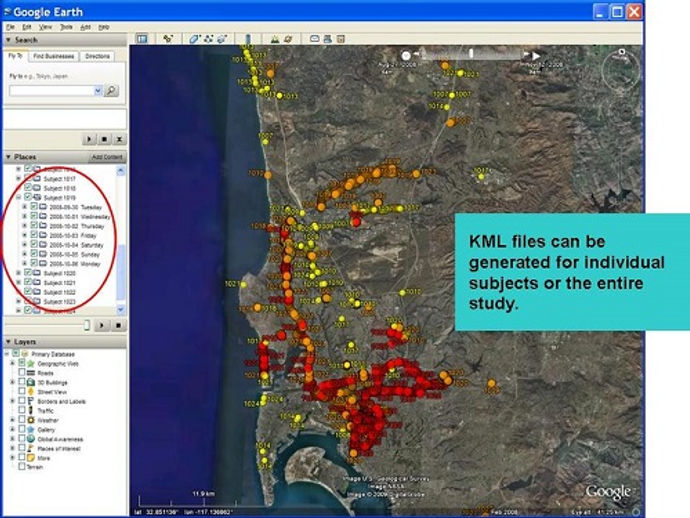Viewport: 690px width, 518px height.
Task: Enable the Traffic layer checkbox
Action: pos(22,410)
